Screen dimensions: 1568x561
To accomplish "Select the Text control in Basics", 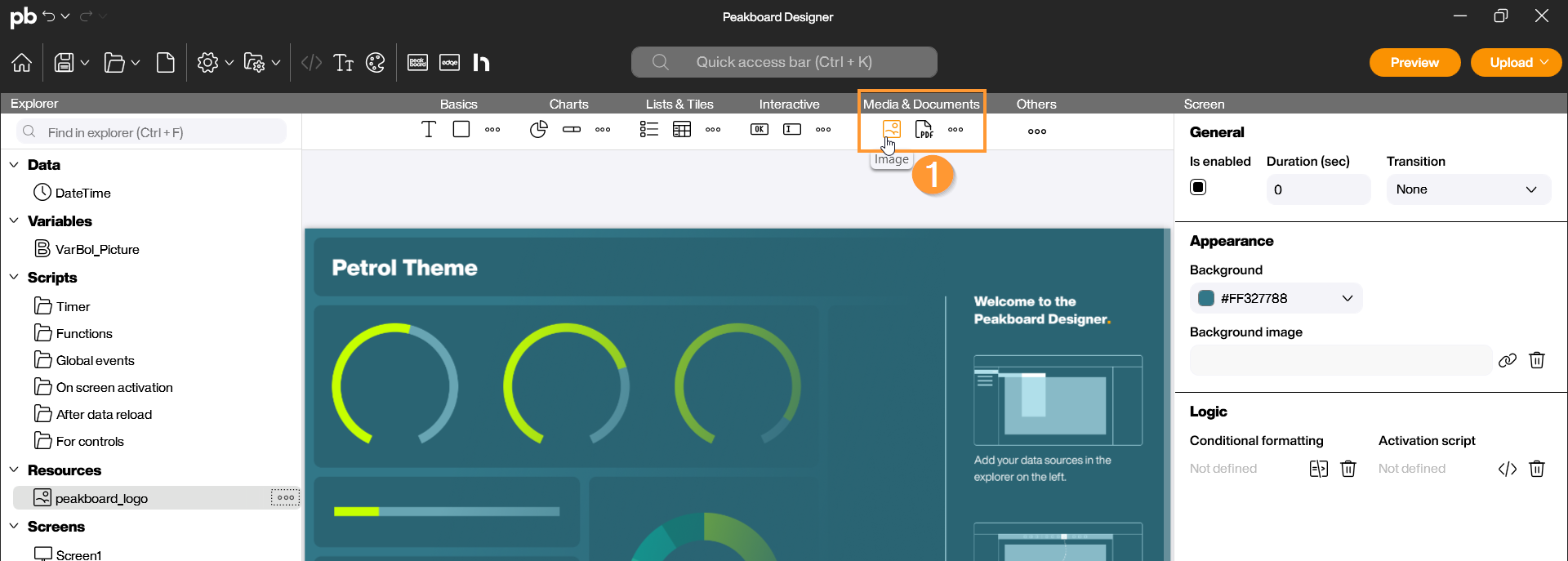I will 429,129.
